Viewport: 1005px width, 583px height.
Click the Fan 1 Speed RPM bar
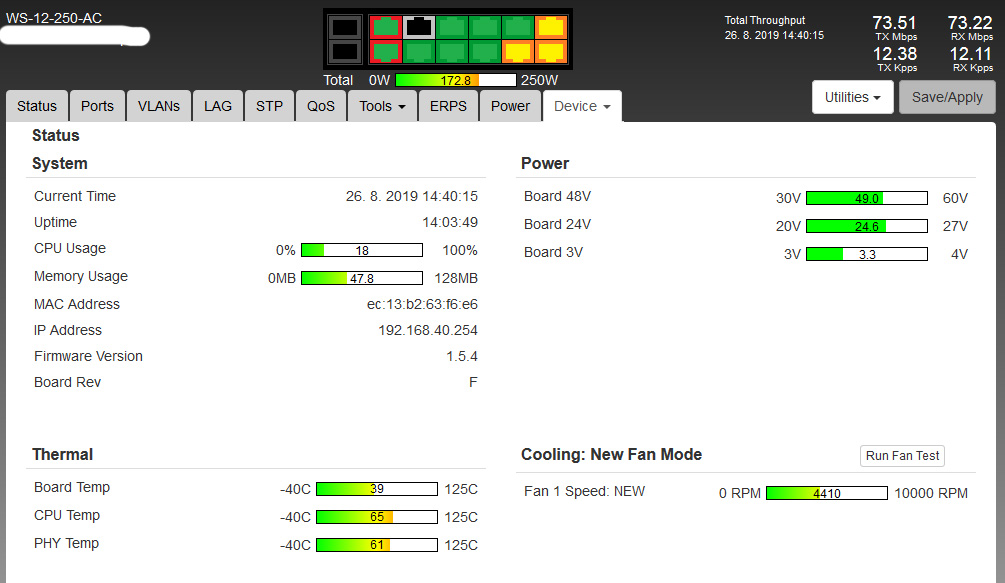[x=826, y=493]
